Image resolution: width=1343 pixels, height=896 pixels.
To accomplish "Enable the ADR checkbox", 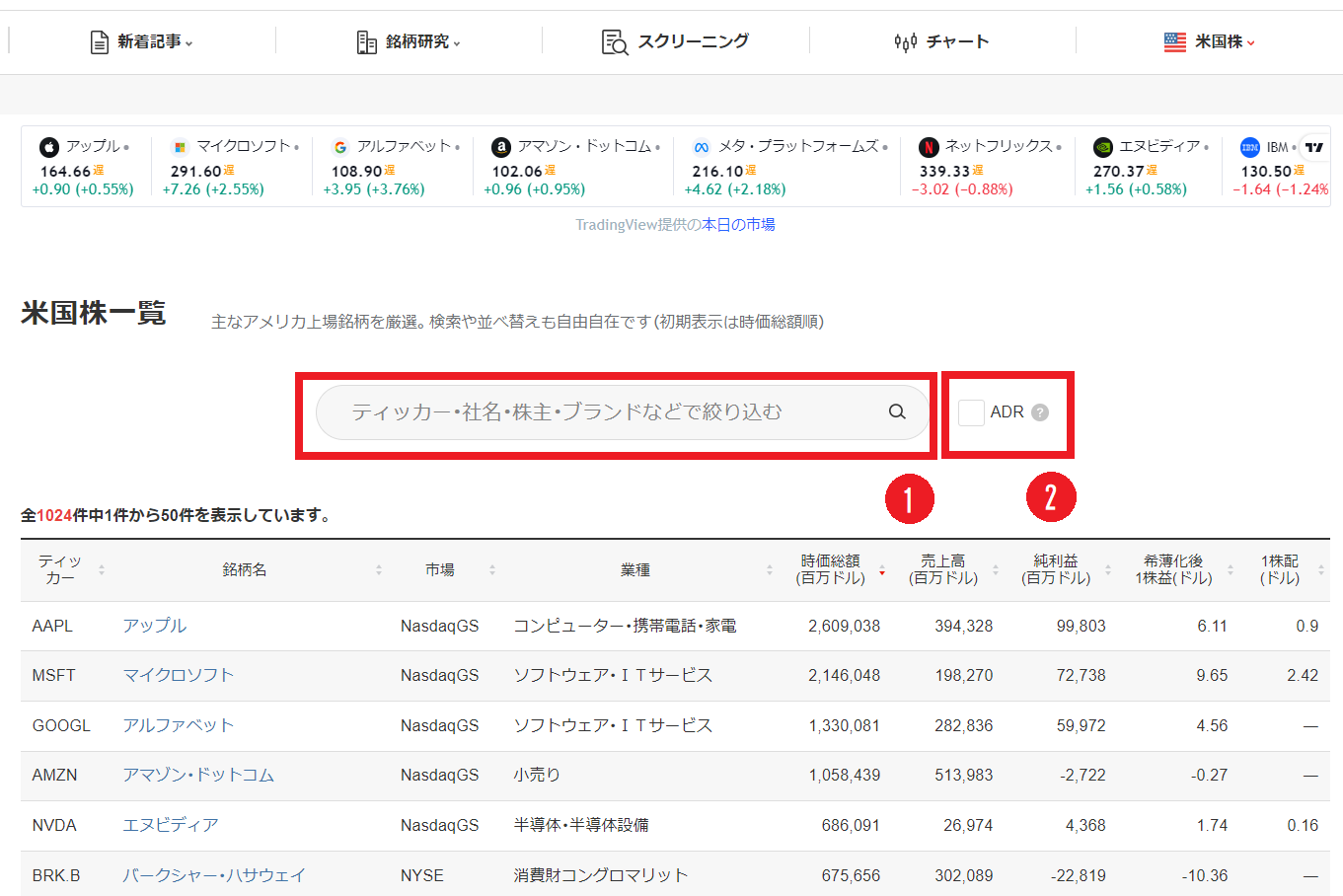I will pyautogui.click(x=971, y=412).
